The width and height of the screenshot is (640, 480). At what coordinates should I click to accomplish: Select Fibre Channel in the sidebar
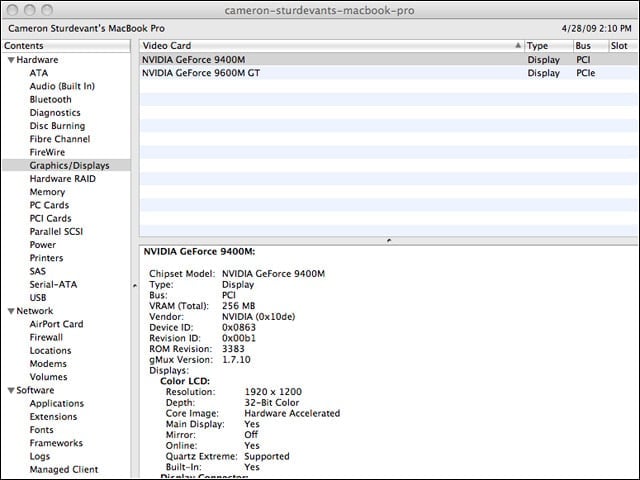click(x=60, y=139)
